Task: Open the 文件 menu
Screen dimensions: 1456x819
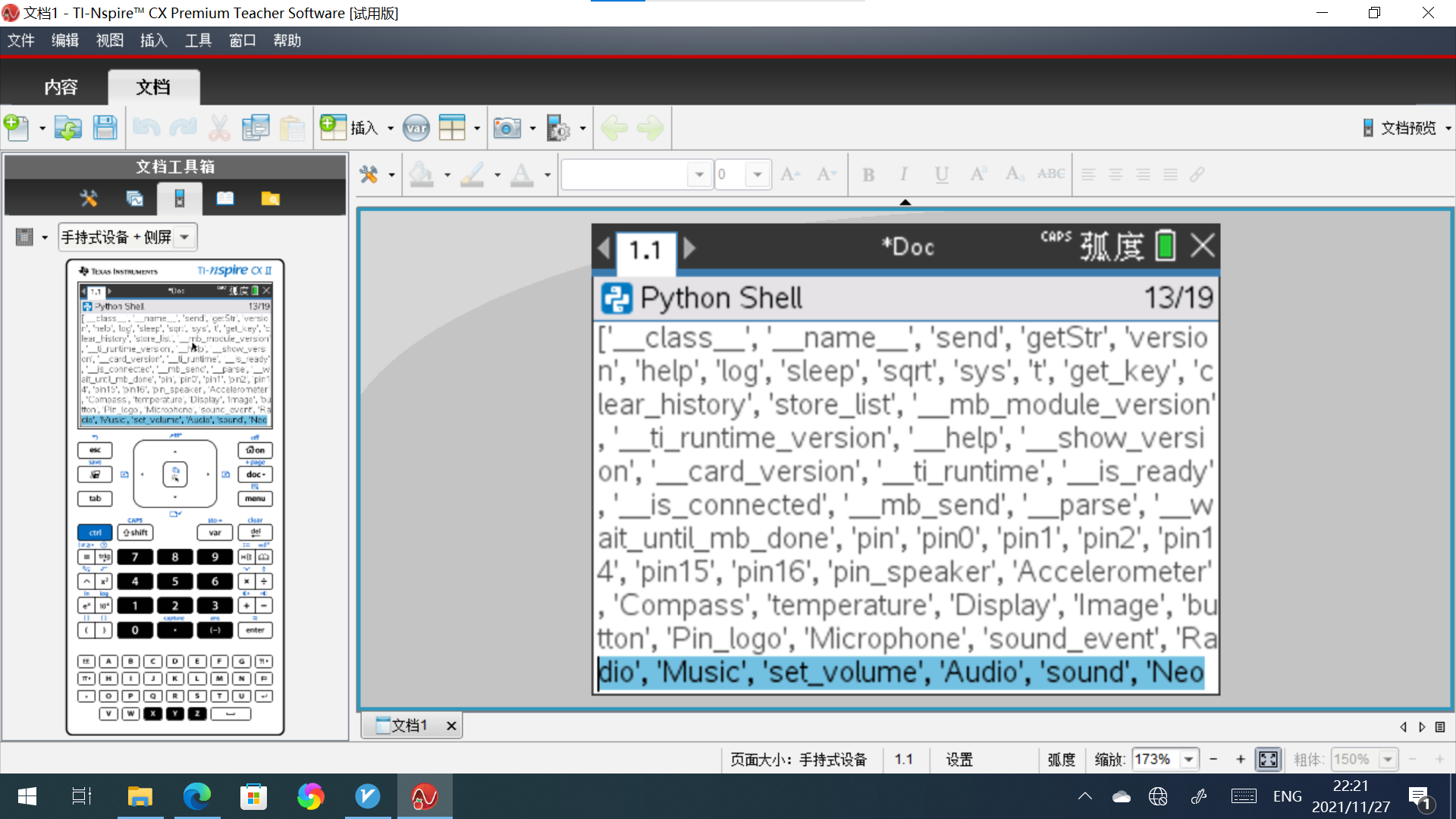Action: [21, 40]
